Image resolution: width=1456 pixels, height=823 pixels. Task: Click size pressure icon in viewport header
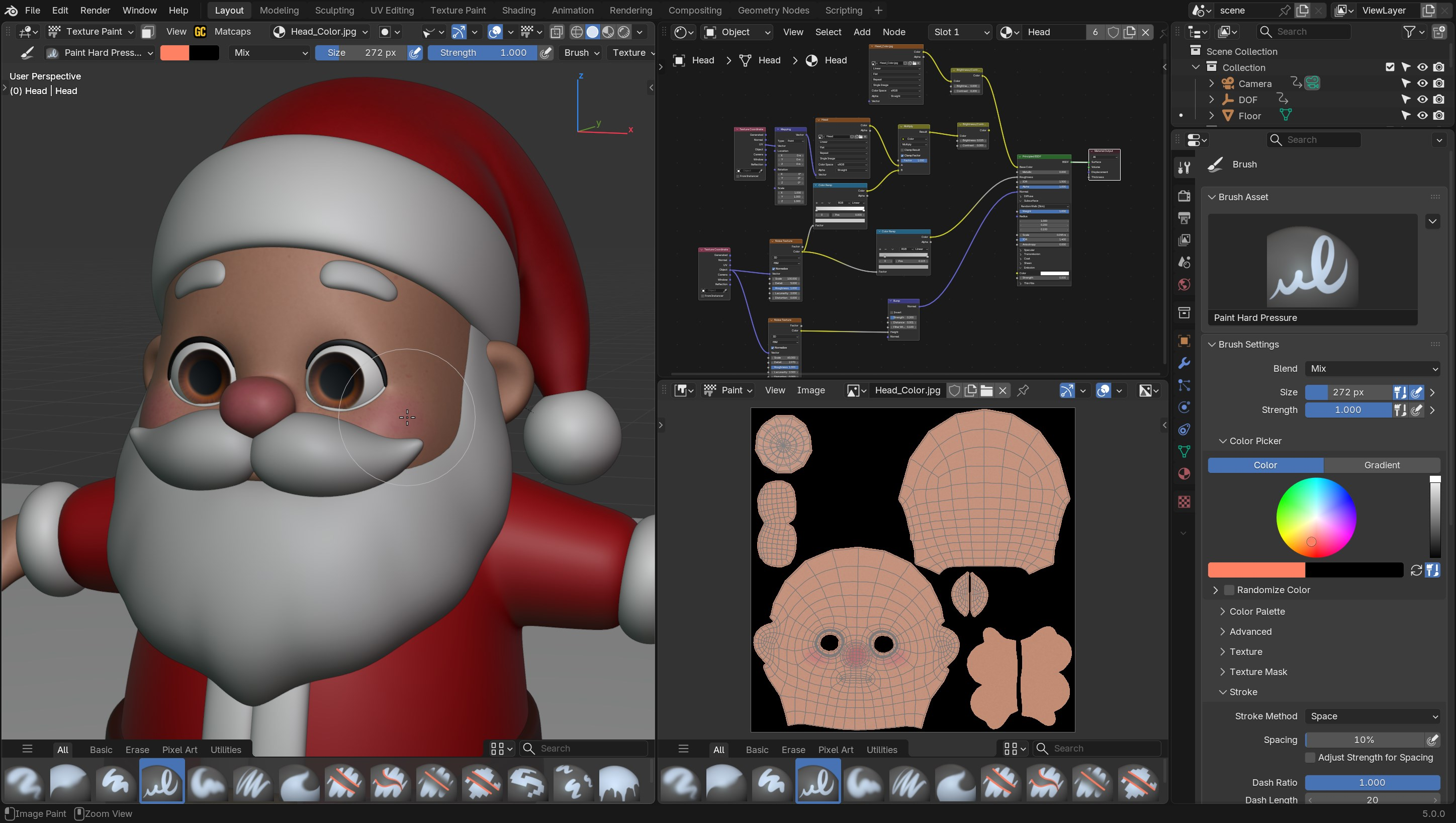click(415, 53)
